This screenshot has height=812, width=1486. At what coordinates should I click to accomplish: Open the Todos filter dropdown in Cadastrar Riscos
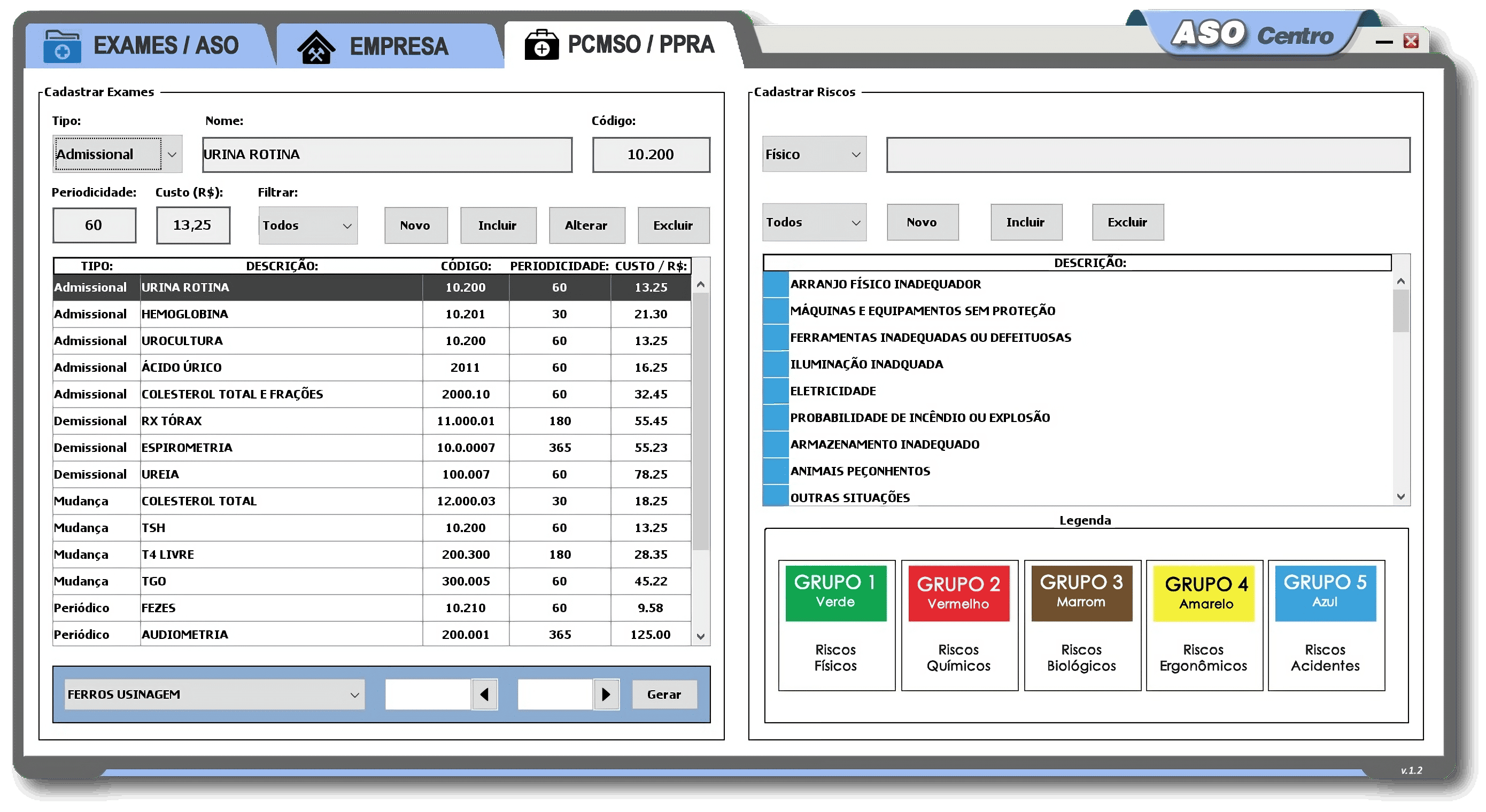[814, 222]
